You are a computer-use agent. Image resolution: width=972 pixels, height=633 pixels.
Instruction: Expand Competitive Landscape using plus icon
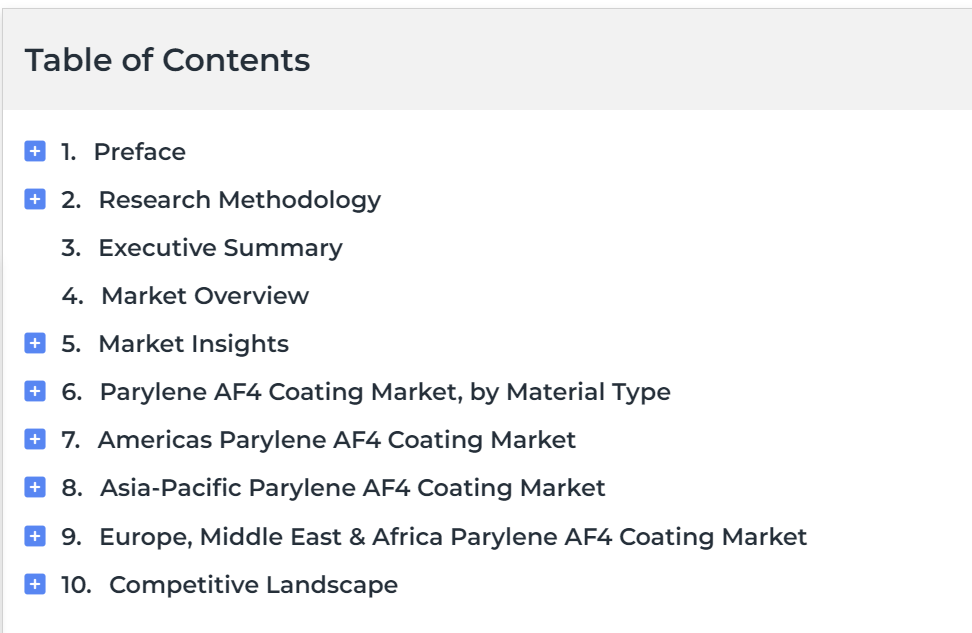(x=35, y=584)
